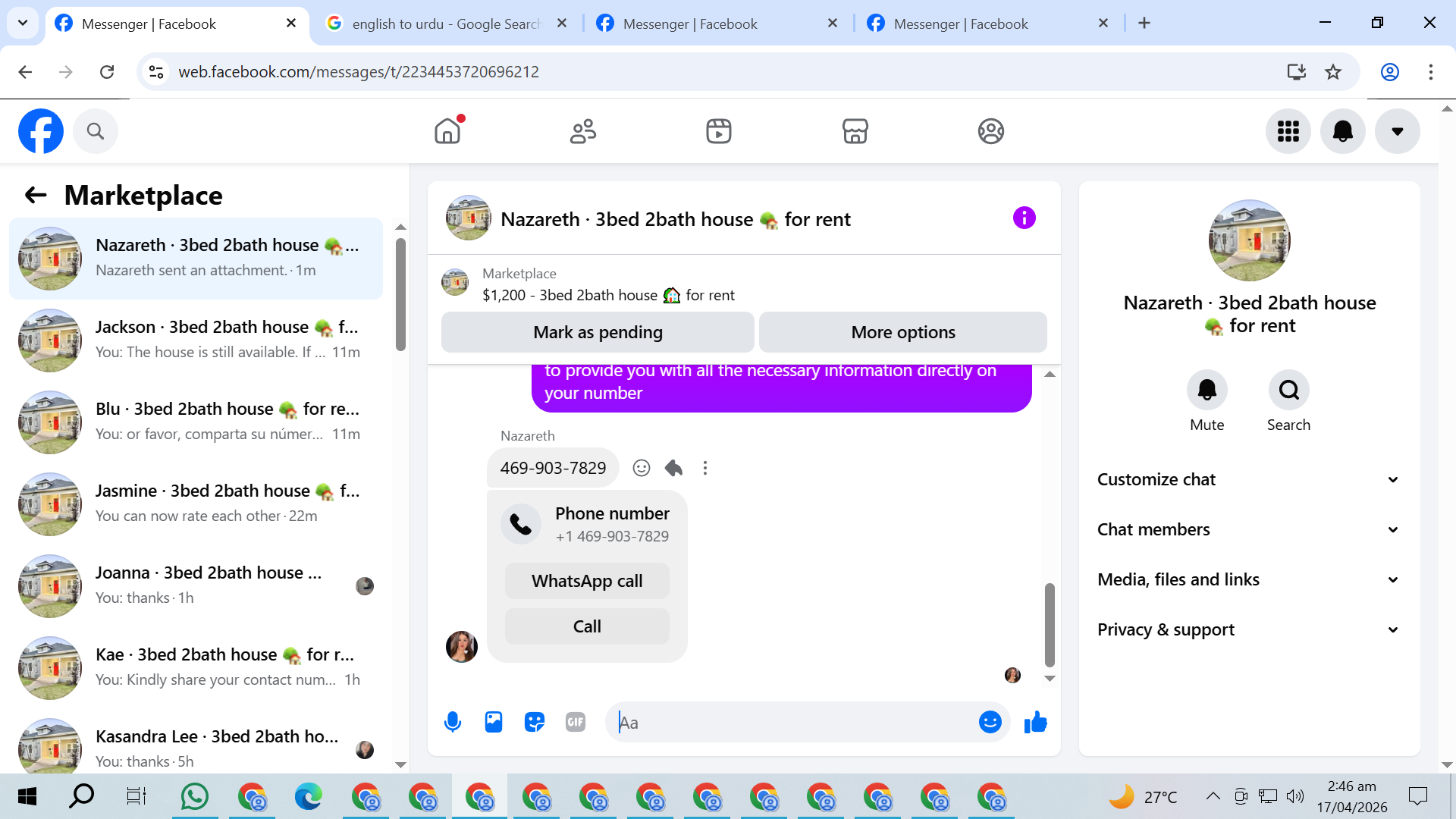Go back from Marketplace chats list
This screenshot has width=1456, height=819.
tap(36, 196)
